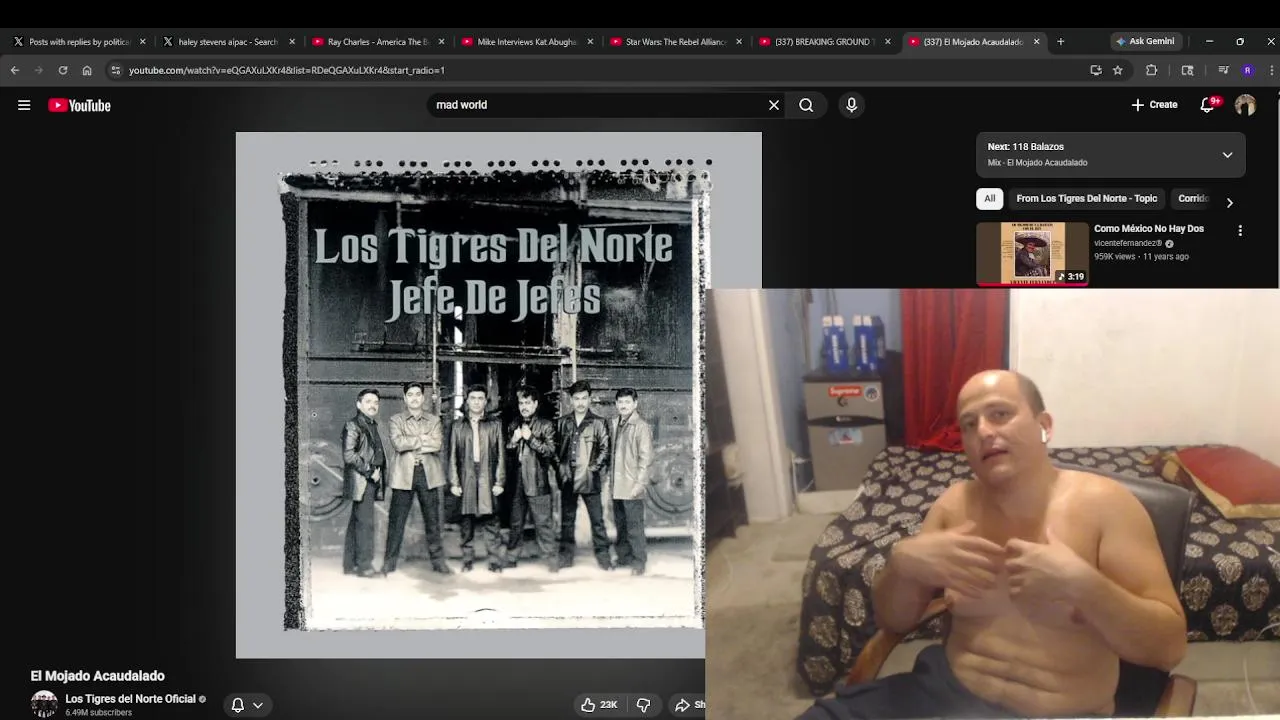1280x720 pixels.
Task: Select the 'Corrido' filter chip
Action: 1193,198
